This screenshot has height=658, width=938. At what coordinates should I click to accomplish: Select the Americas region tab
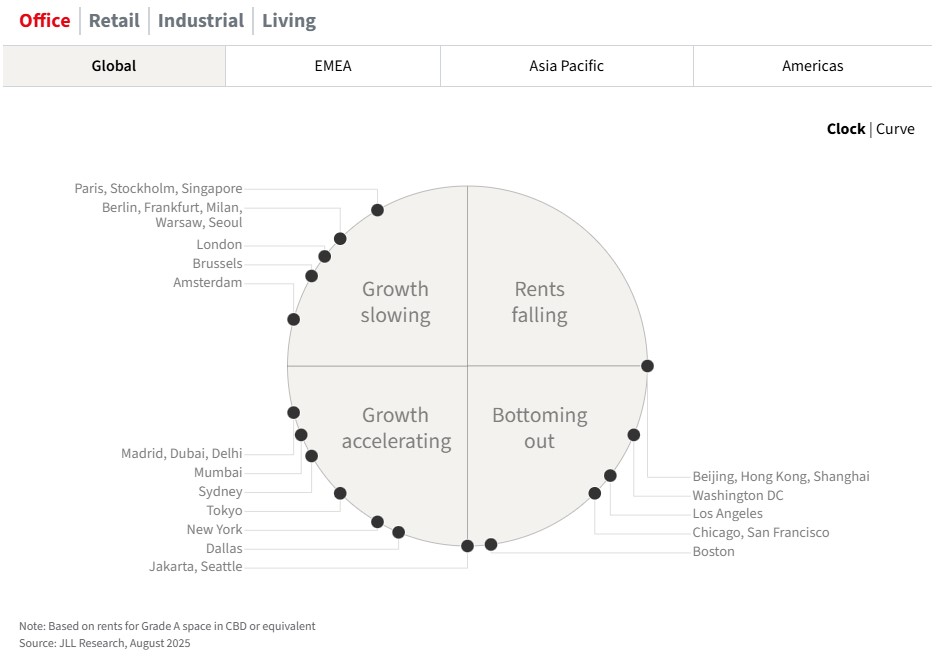812,66
